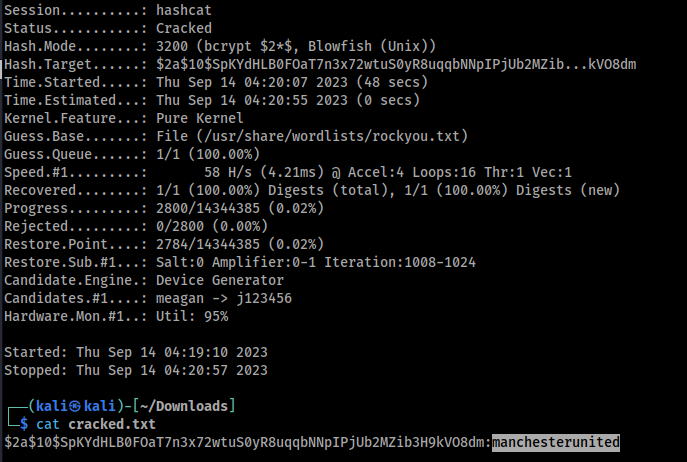
Task: Click the Kali icon in the prompt
Action: click(74, 406)
